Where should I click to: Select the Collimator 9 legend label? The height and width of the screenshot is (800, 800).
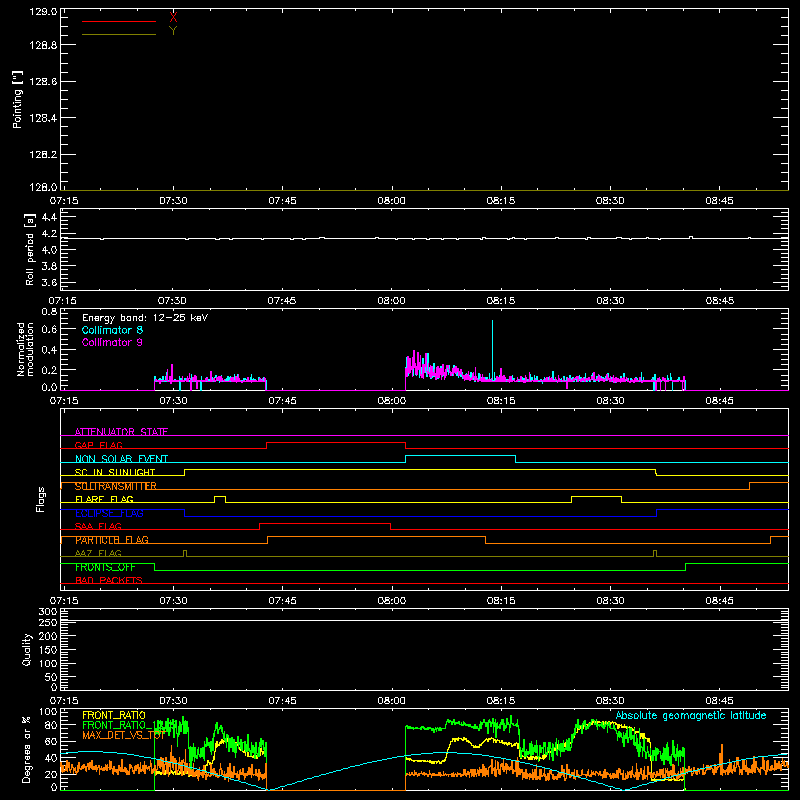click(112, 342)
